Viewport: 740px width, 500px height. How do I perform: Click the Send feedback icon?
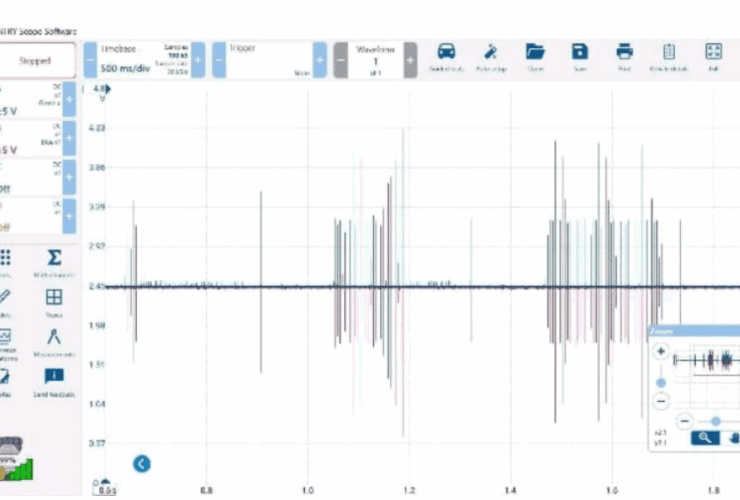[x=54, y=378]
